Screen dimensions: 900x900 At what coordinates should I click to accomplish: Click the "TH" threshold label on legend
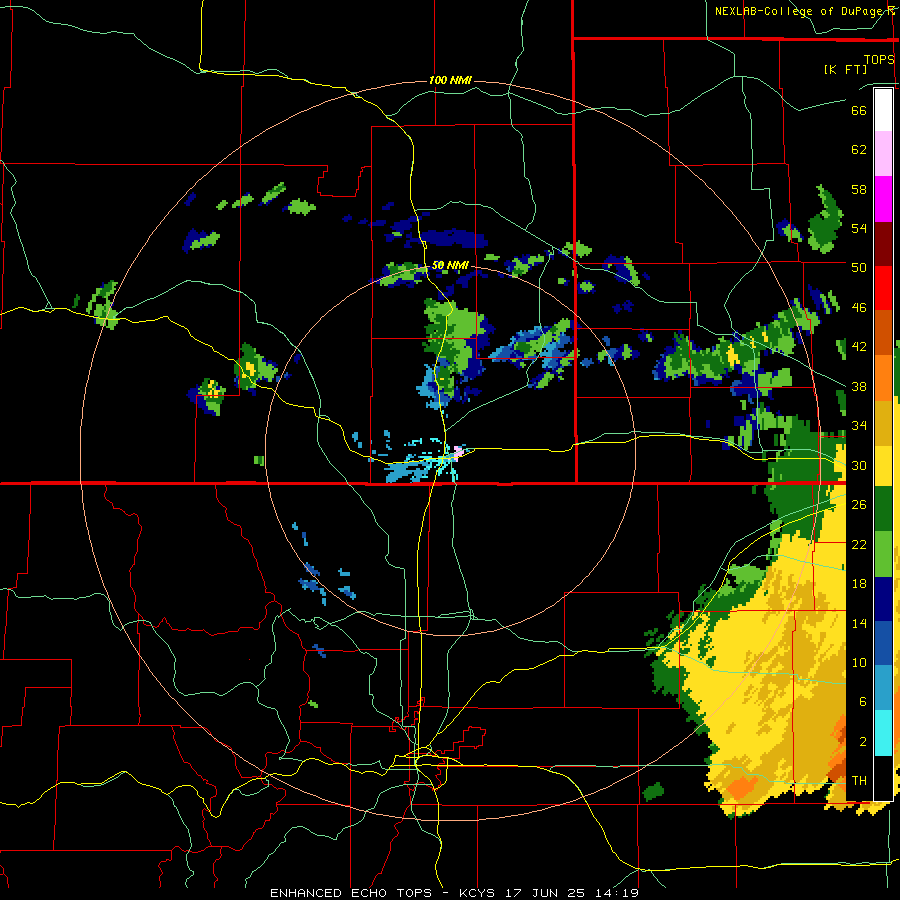pos(859,781)
